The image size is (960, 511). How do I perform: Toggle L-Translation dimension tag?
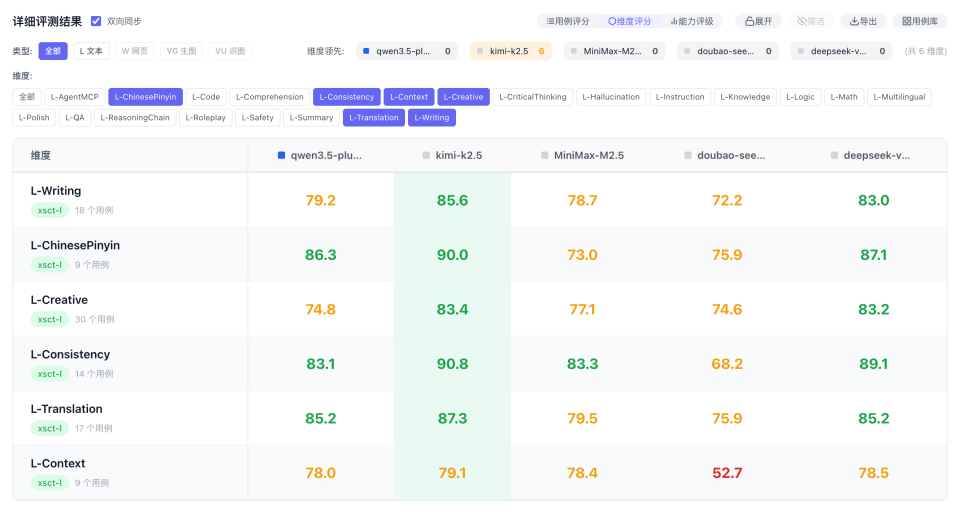coord(374,117)
